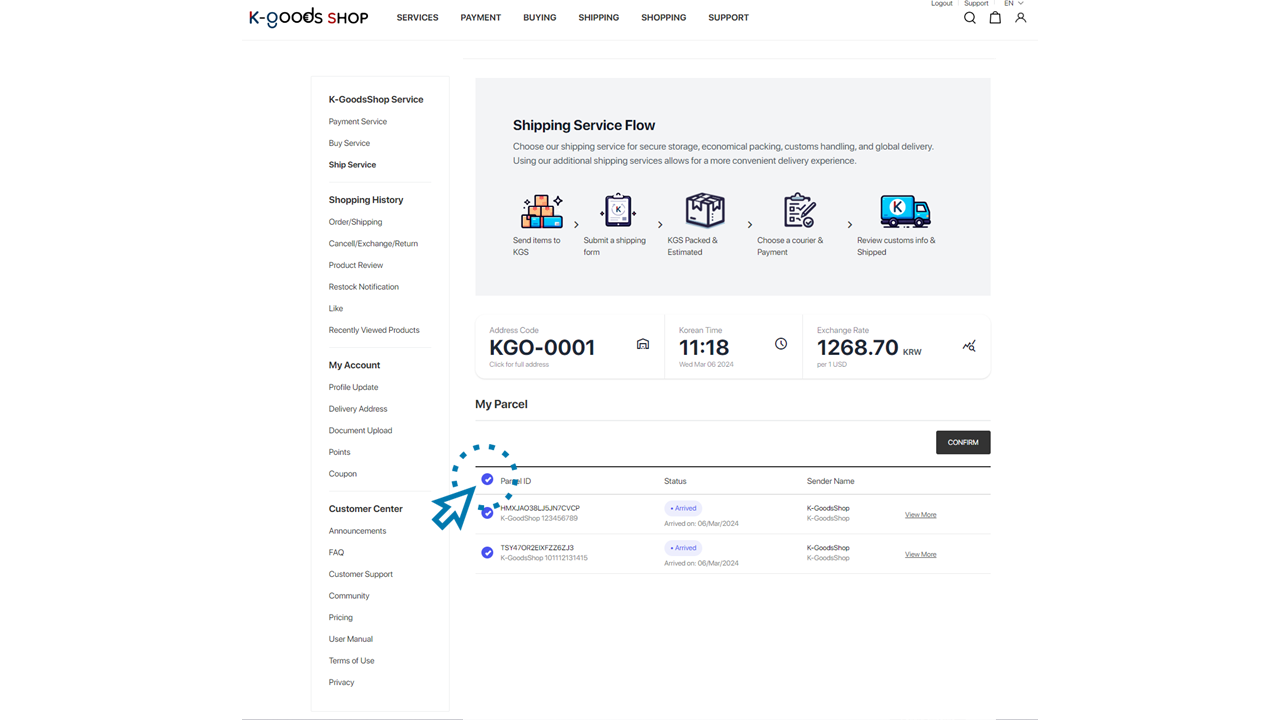This screenshot has height=720, width=1280.
Task: Uncheck parcel HMXJAO38LJ5JN7CVCP checkbox
Action: click(487, 513)
